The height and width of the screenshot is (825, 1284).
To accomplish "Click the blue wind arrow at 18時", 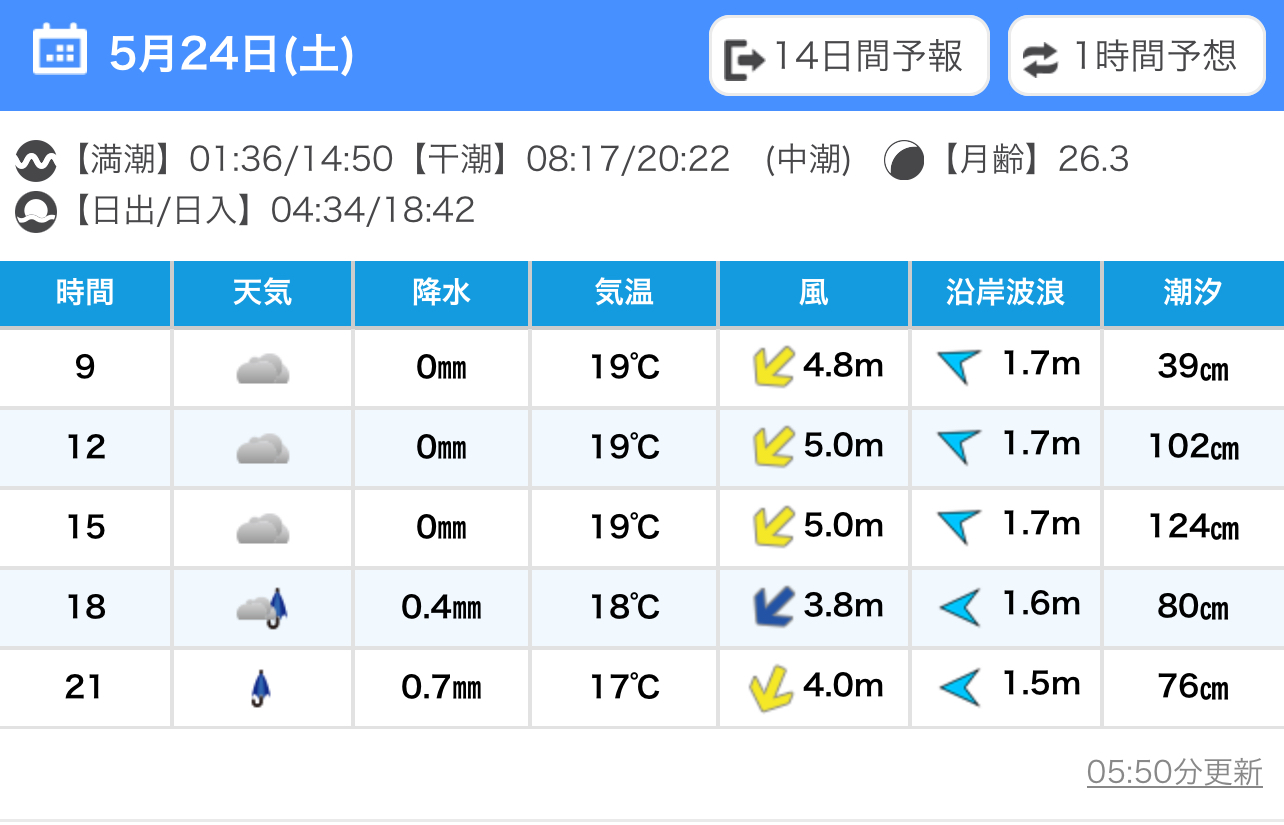I will 773,607.
